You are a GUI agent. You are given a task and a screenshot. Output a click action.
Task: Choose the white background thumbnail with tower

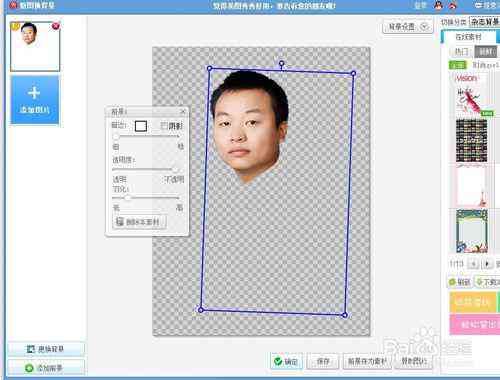pos(472,186)
